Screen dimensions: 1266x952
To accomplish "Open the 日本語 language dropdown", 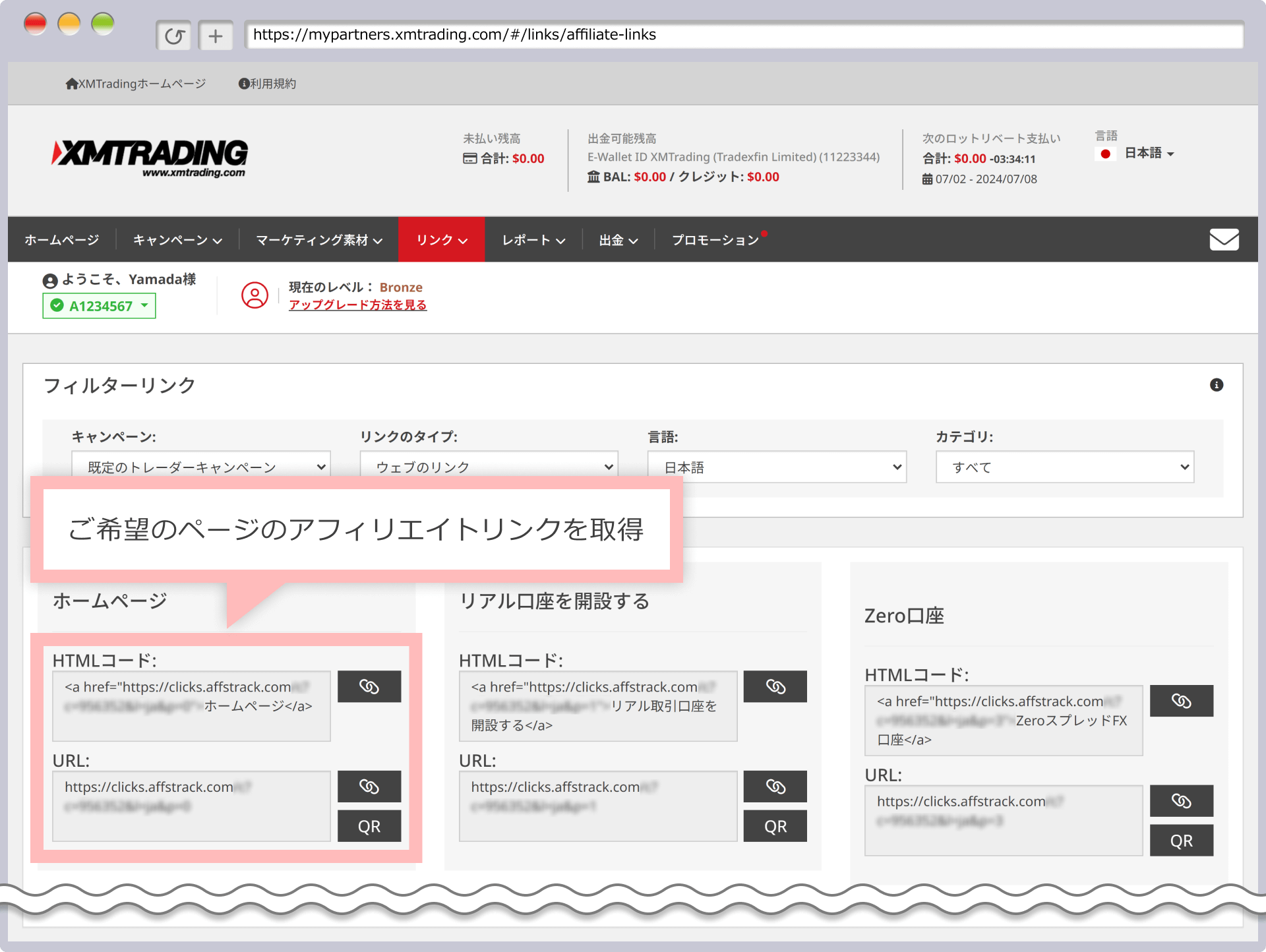I will pyautogui.click(x=1149, y=154).
